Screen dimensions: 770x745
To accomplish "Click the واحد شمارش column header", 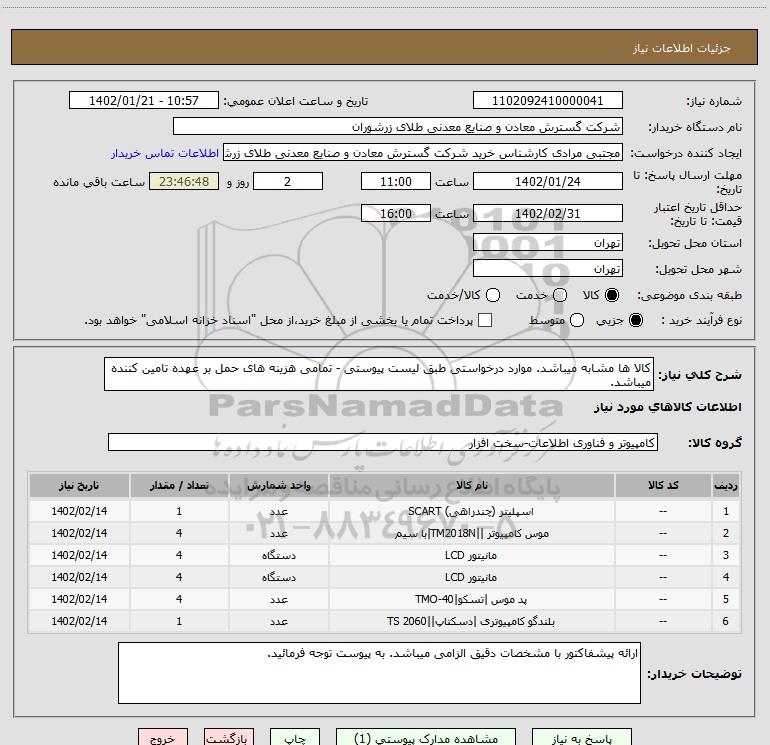I will coord(278,486).
